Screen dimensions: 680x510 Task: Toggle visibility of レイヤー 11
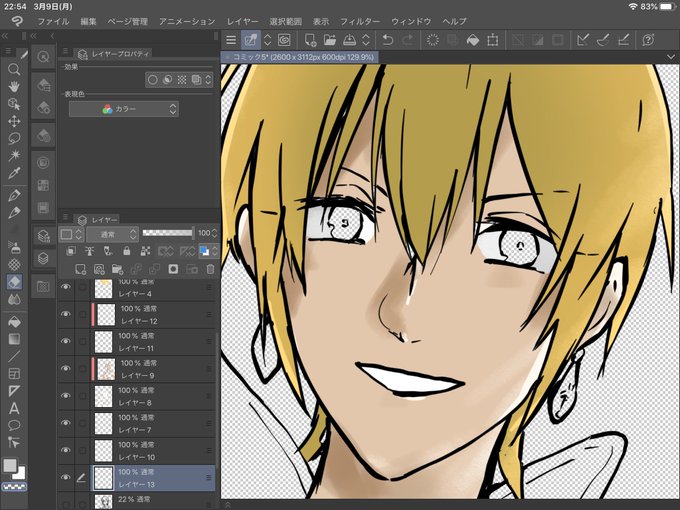[66, 341]
